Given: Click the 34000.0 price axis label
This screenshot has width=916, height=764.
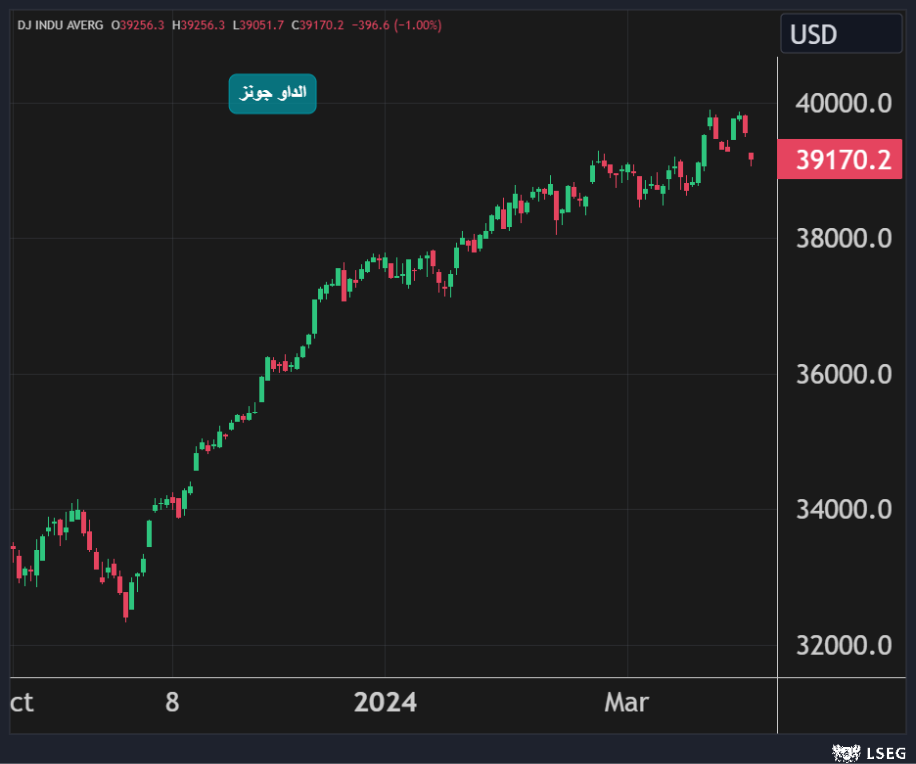Looking at the screenshot, I should (x=842, y=510).
